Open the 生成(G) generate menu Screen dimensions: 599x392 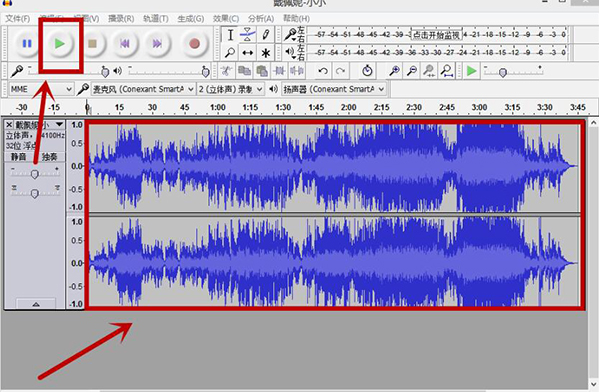tap(190, 18)
